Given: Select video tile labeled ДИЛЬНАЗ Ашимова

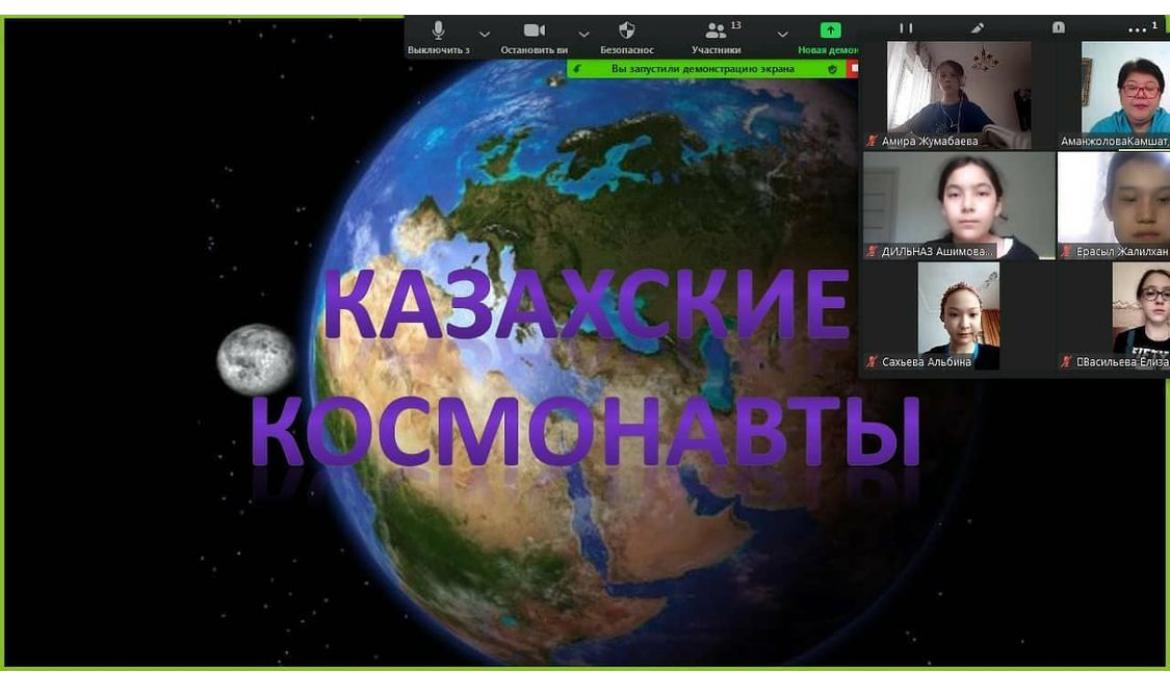Looking at the screenshot, I should (x=958, y=205).
